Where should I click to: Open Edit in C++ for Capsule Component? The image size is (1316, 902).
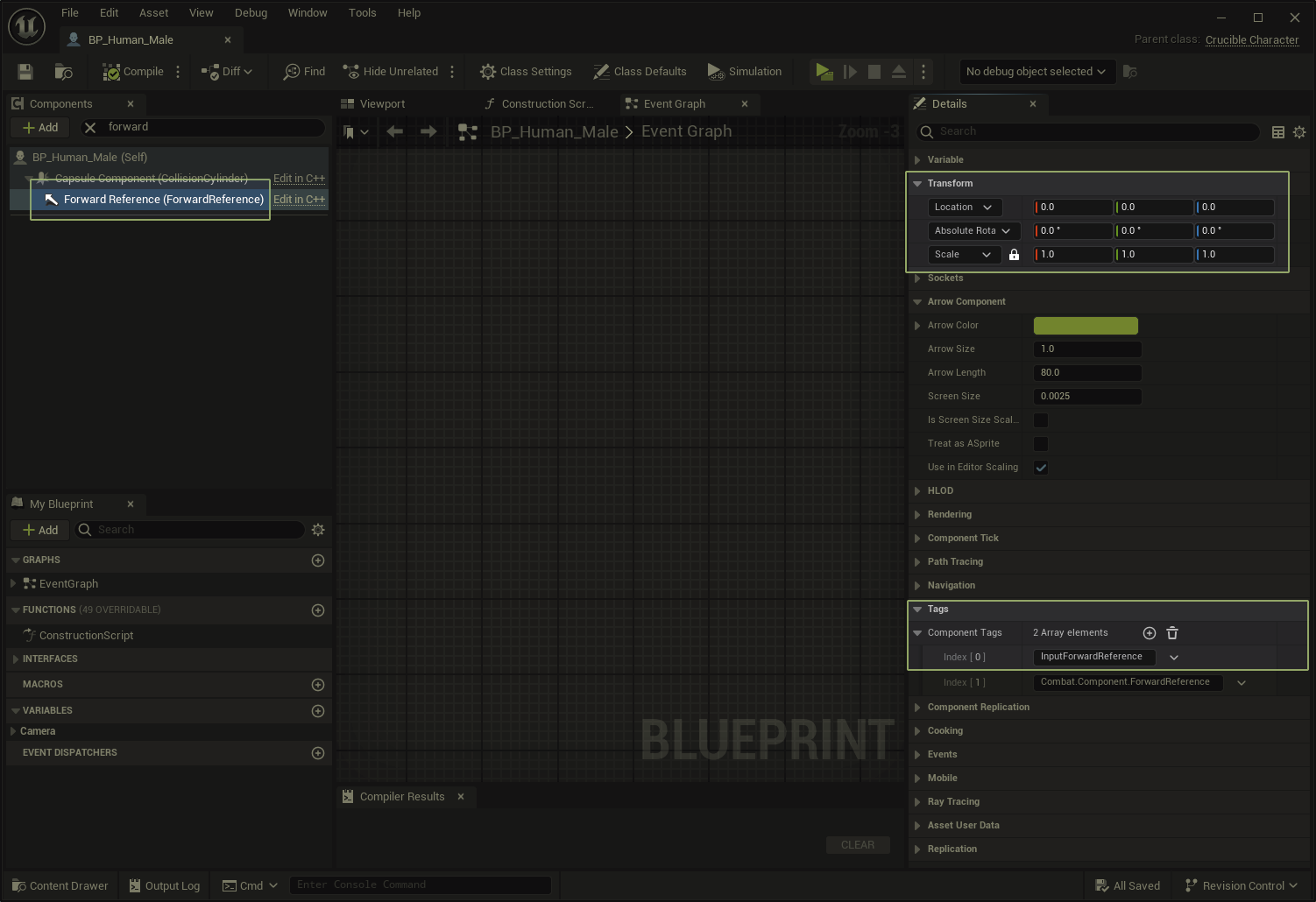point(299,179)
